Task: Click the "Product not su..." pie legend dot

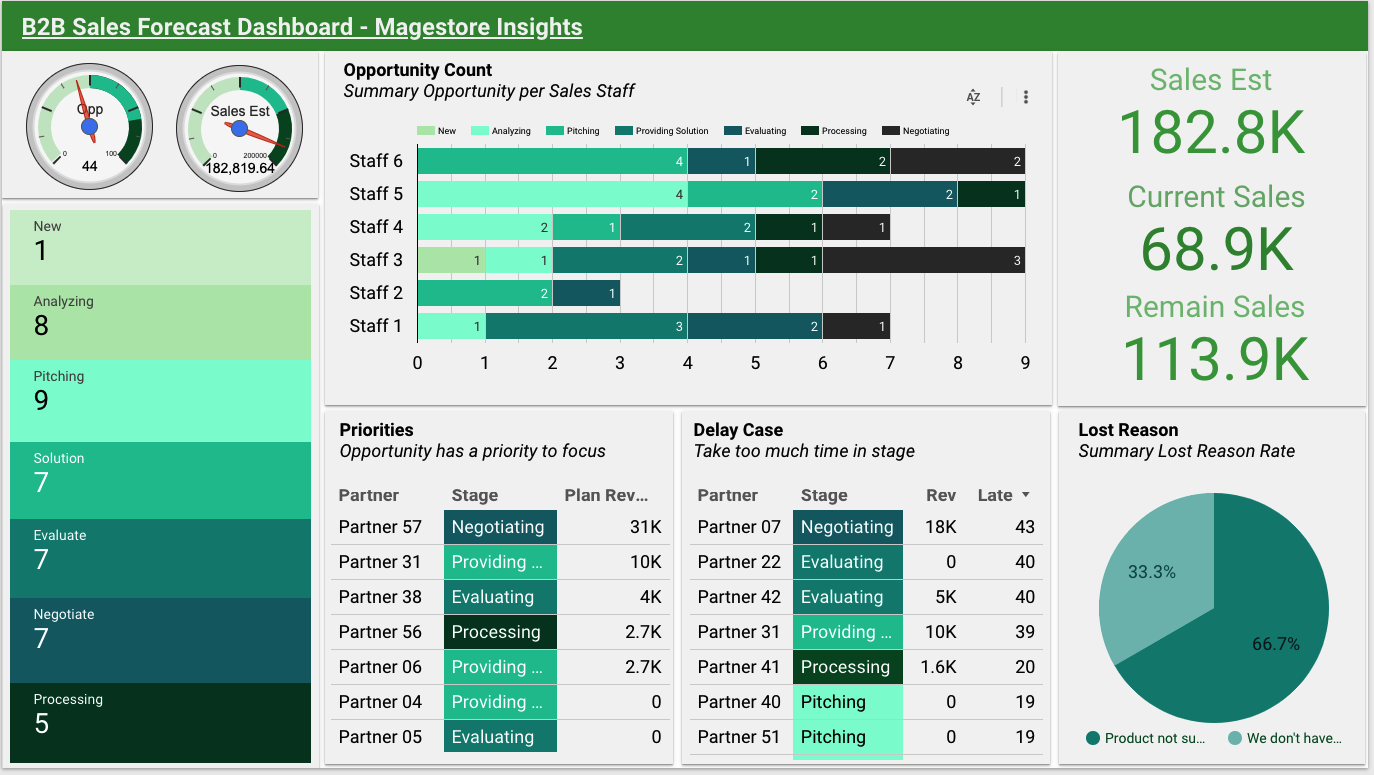Action: coord(1093,738)
